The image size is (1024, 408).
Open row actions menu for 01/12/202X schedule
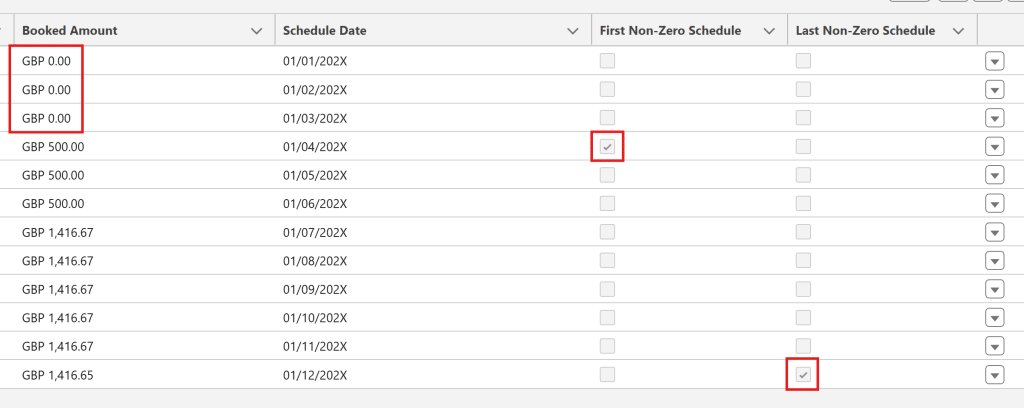point(994,375)
